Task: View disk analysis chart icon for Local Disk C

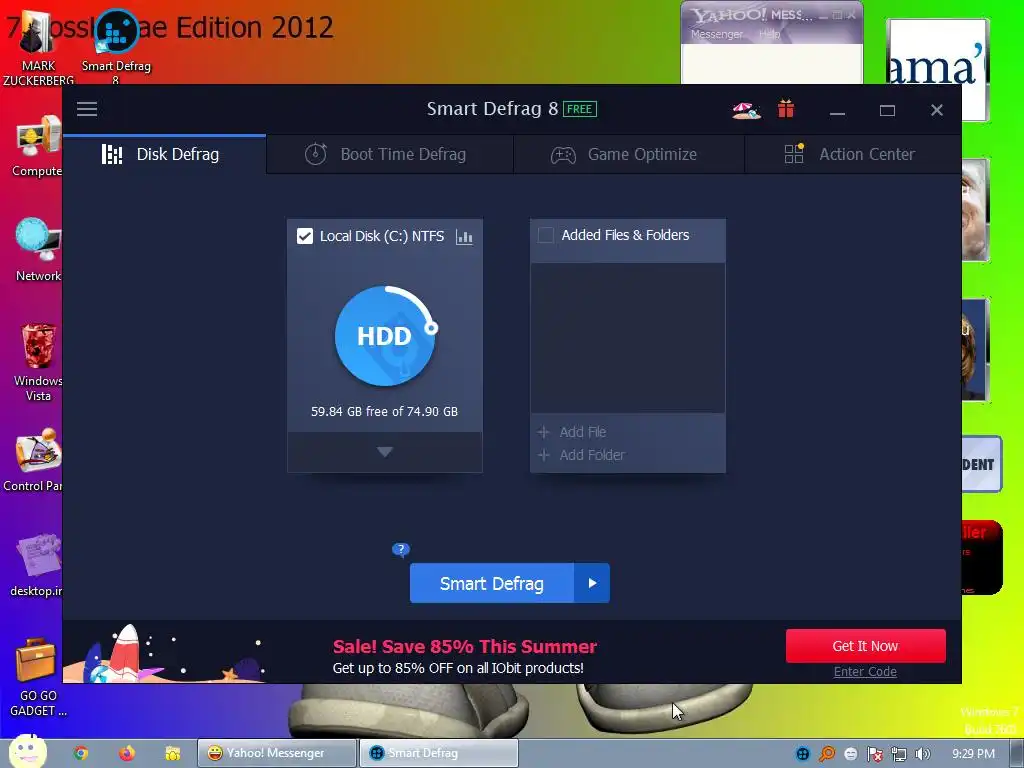Action: (x=464, y=236)
